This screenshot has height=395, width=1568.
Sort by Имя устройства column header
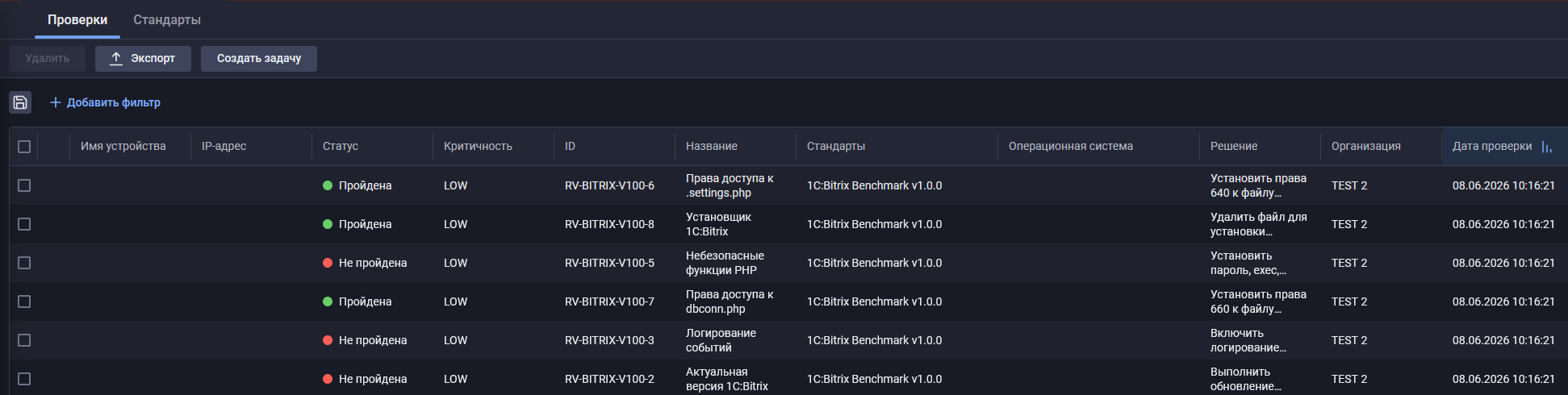pyautogui.click(x=123, y=146)
